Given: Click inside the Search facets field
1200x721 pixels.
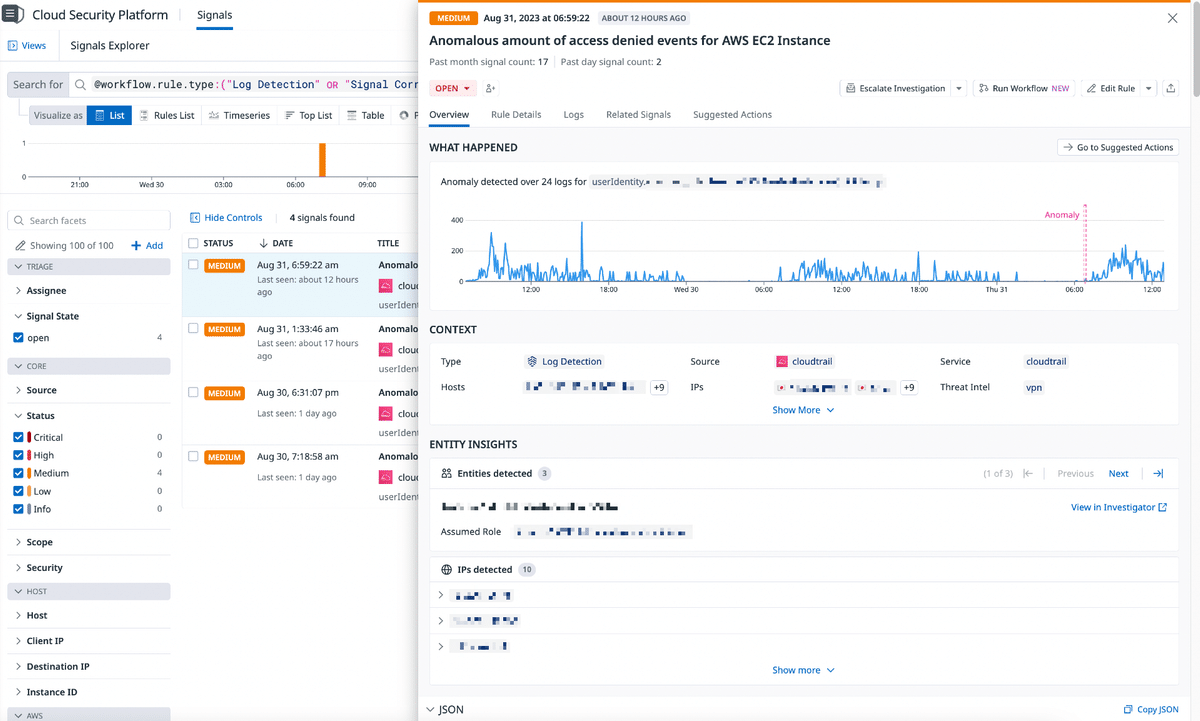Looking at the screenshot, I should pyautogui.click(x=88, y=219).
